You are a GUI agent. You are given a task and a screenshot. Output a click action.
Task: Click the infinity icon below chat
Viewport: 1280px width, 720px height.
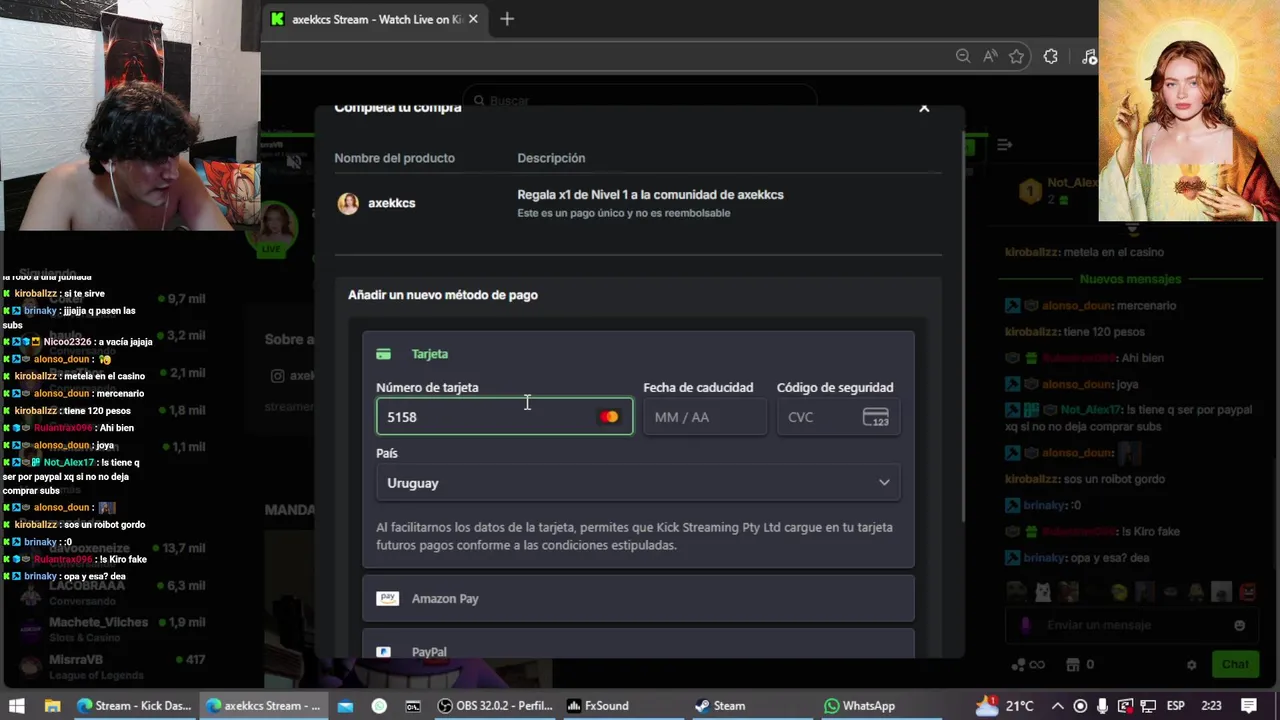[1037, 665]
